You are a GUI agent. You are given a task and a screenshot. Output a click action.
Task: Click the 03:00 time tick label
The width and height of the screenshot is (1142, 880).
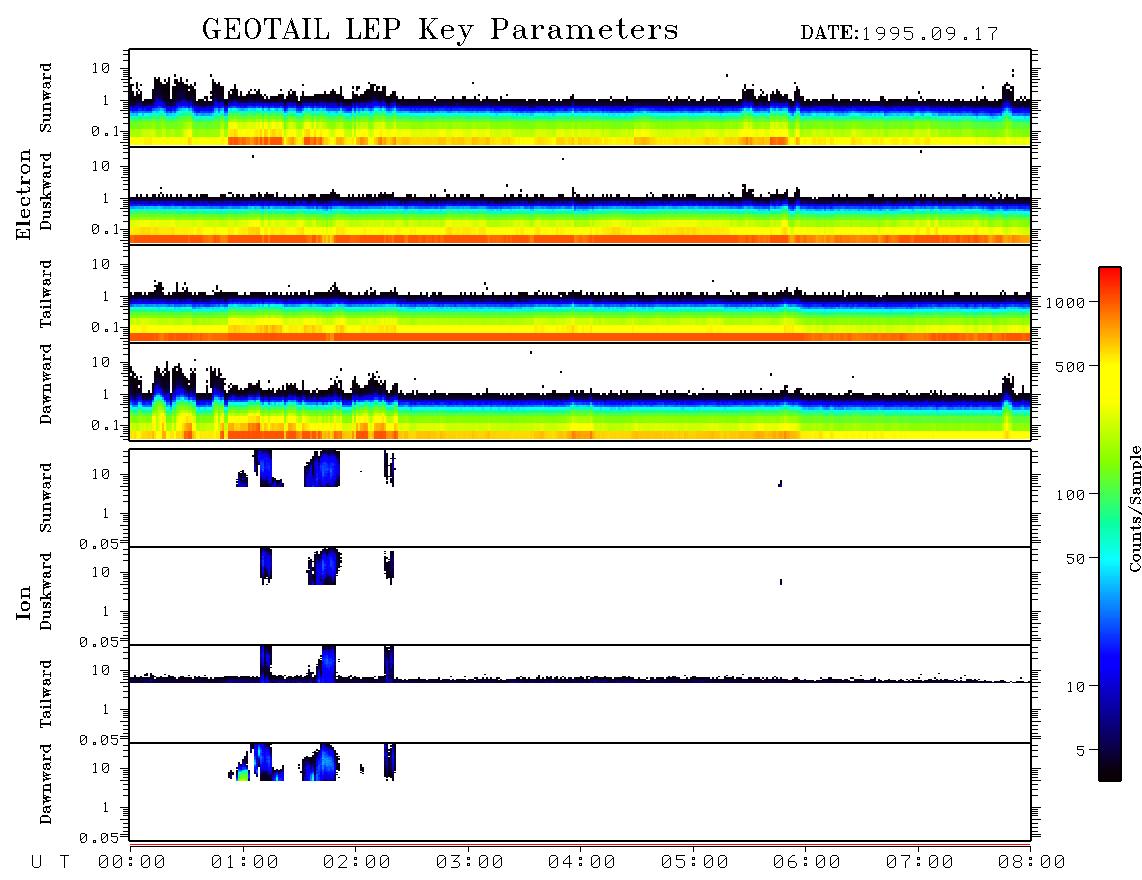point(470,863)
